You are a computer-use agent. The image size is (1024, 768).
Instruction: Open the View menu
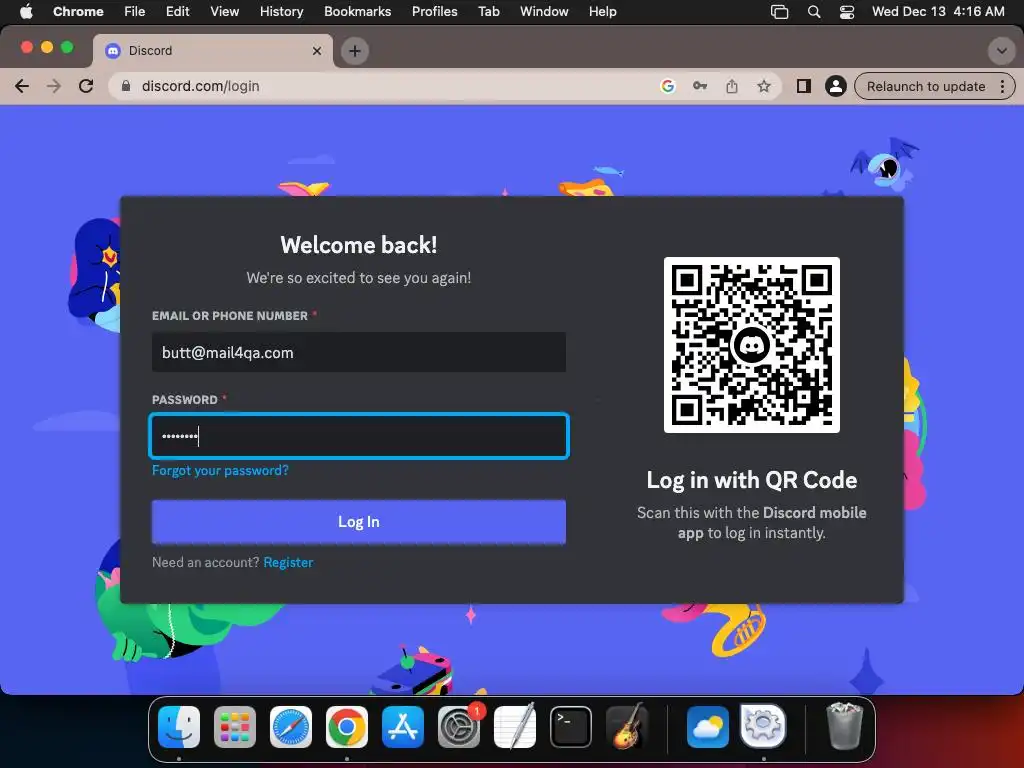[x=224, y=12]
